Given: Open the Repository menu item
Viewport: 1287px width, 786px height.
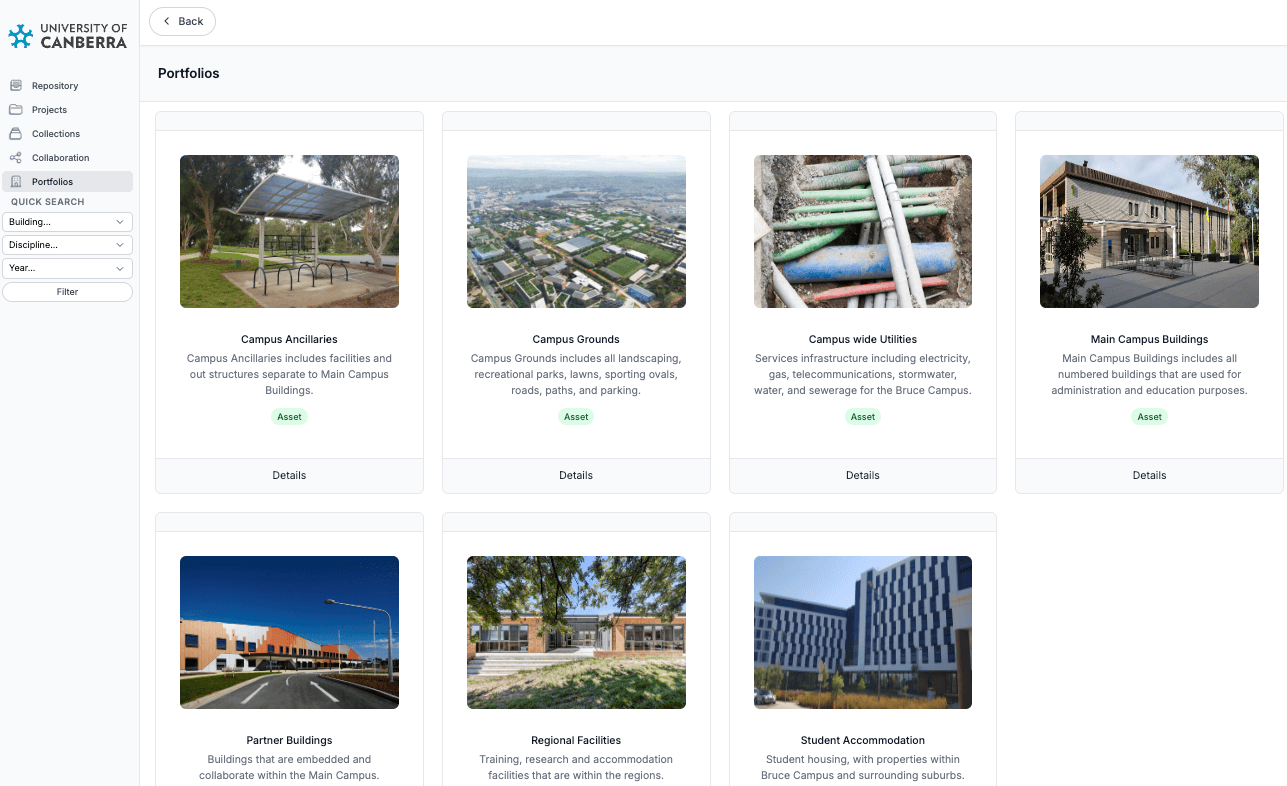Looking at the screenshot, I should [x=68, y=86].
